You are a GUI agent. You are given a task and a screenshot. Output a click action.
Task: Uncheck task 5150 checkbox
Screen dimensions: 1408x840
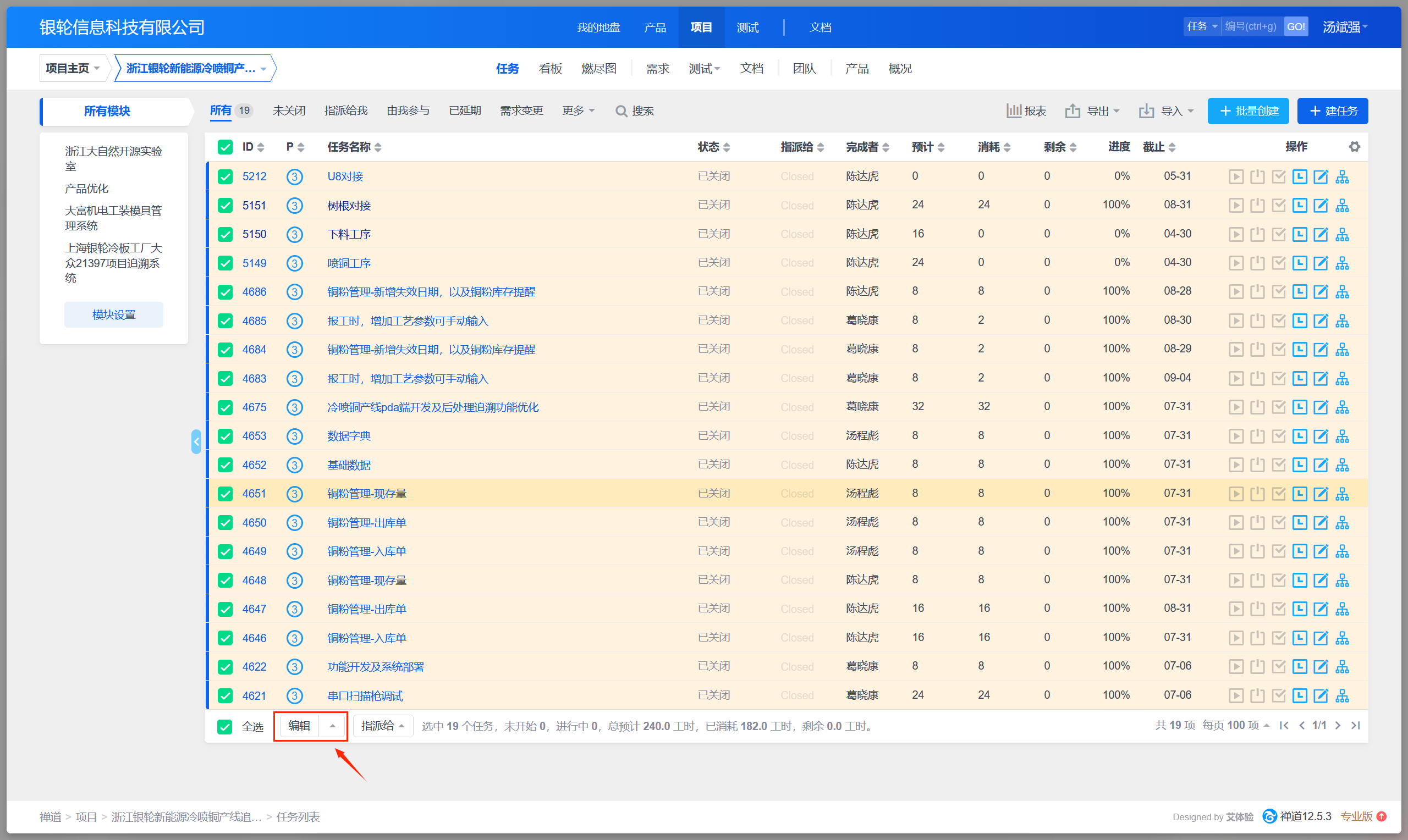pyautogui.click(x=226, y=234)
